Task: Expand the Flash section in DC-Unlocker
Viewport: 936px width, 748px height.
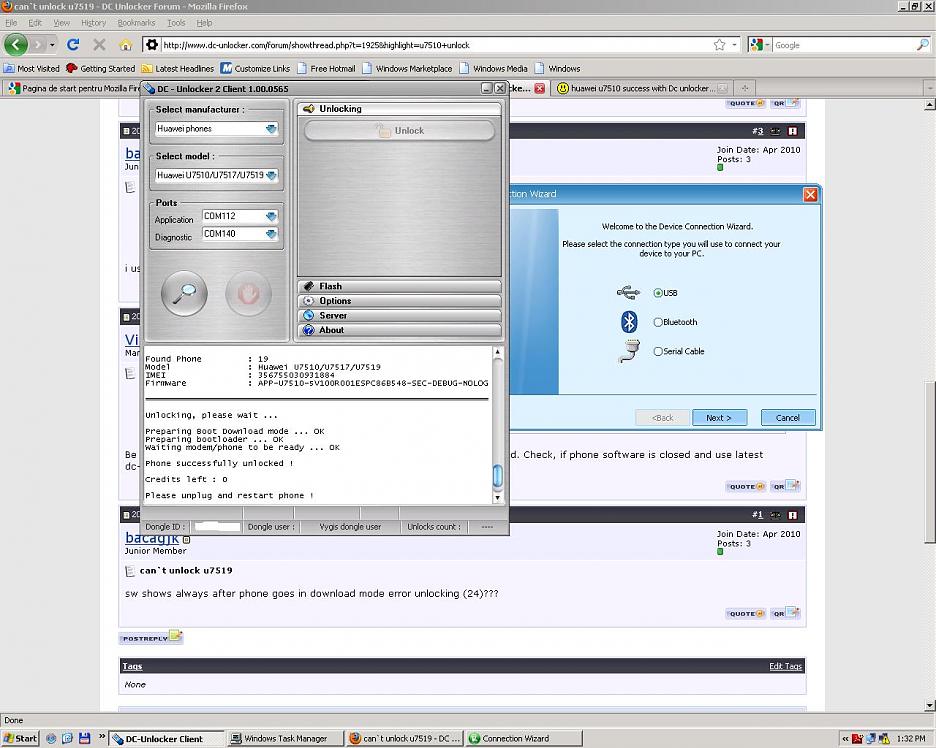Action: coord(399,286)
